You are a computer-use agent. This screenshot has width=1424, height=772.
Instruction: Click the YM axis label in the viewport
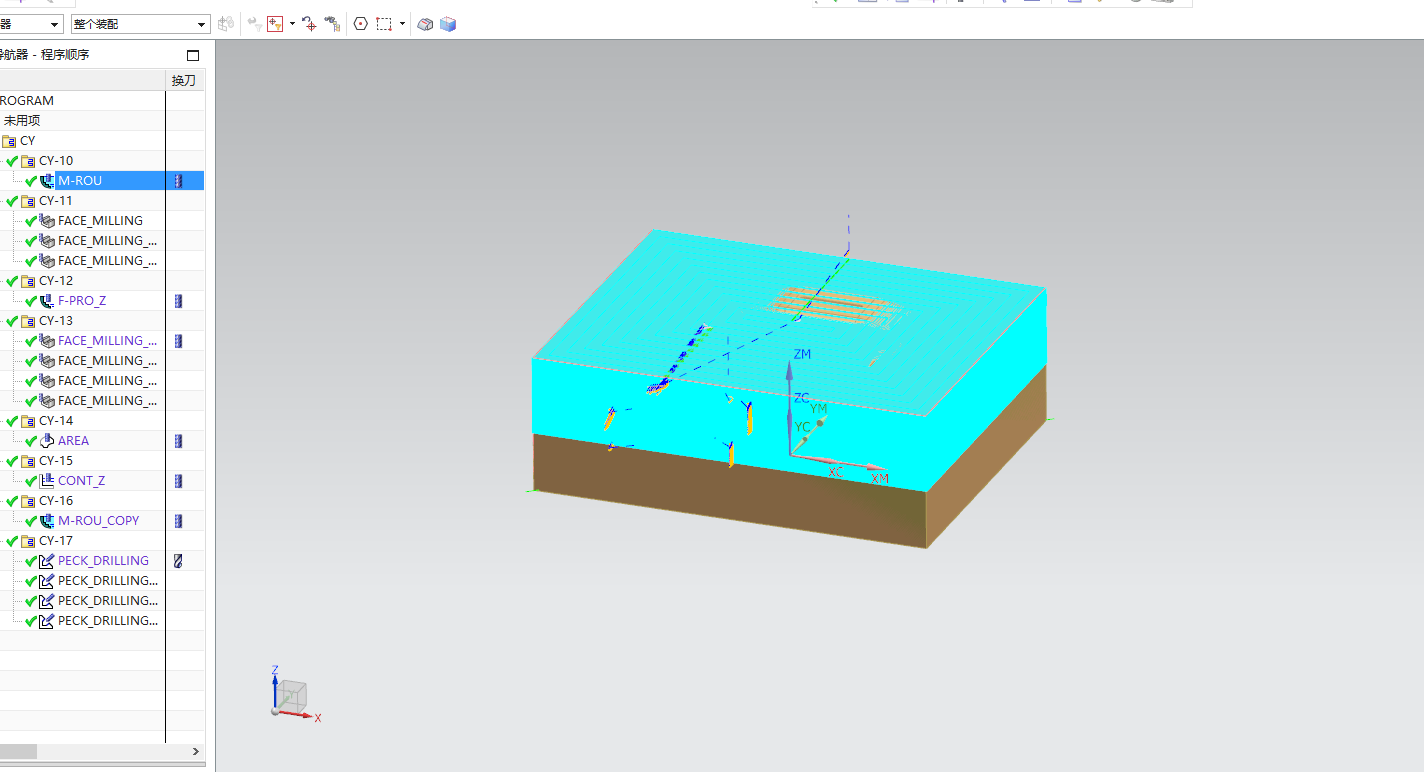819,409
